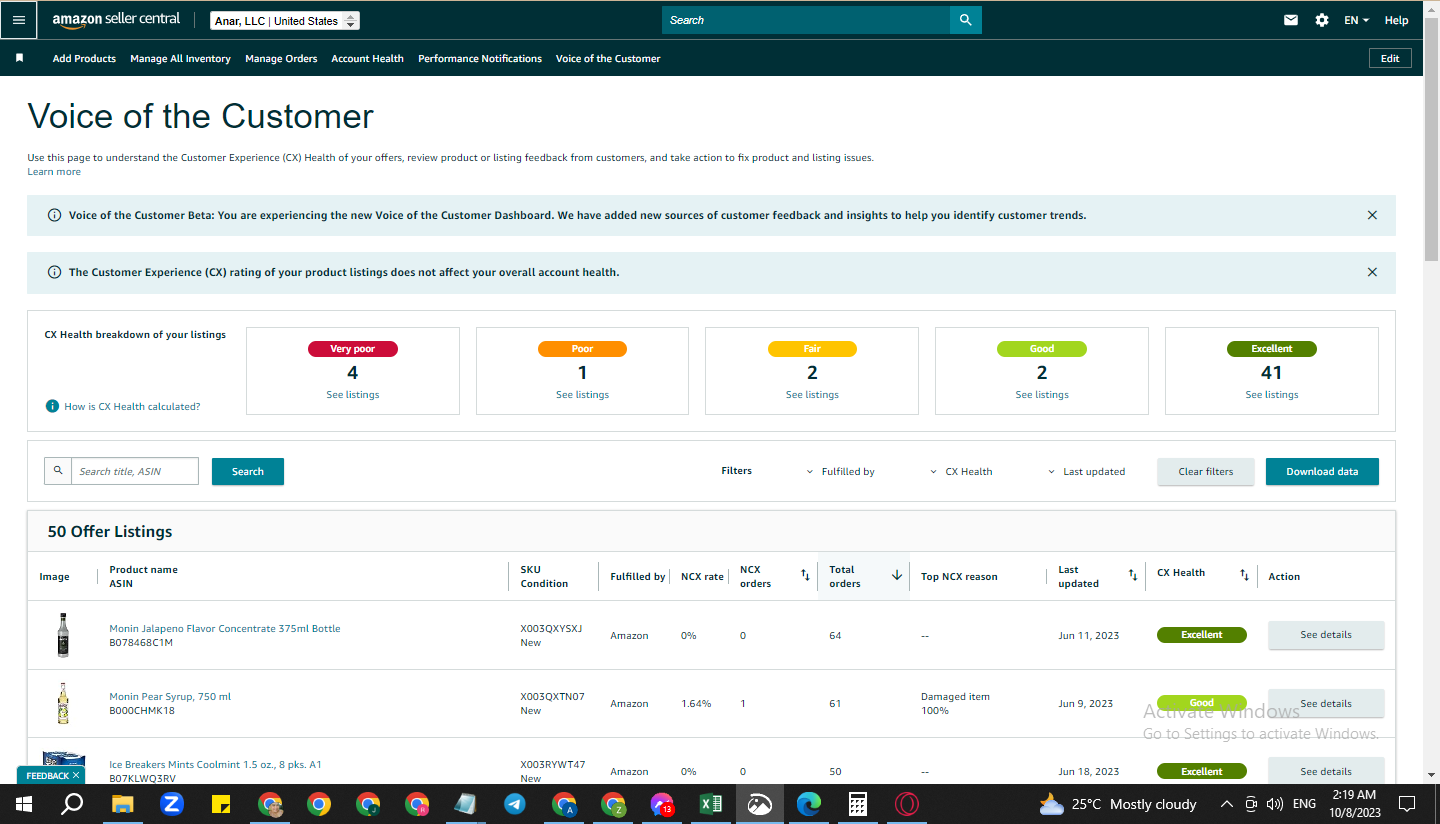Open Ice Breakers Mints Coolmint product link

click(x=215, y=764)
